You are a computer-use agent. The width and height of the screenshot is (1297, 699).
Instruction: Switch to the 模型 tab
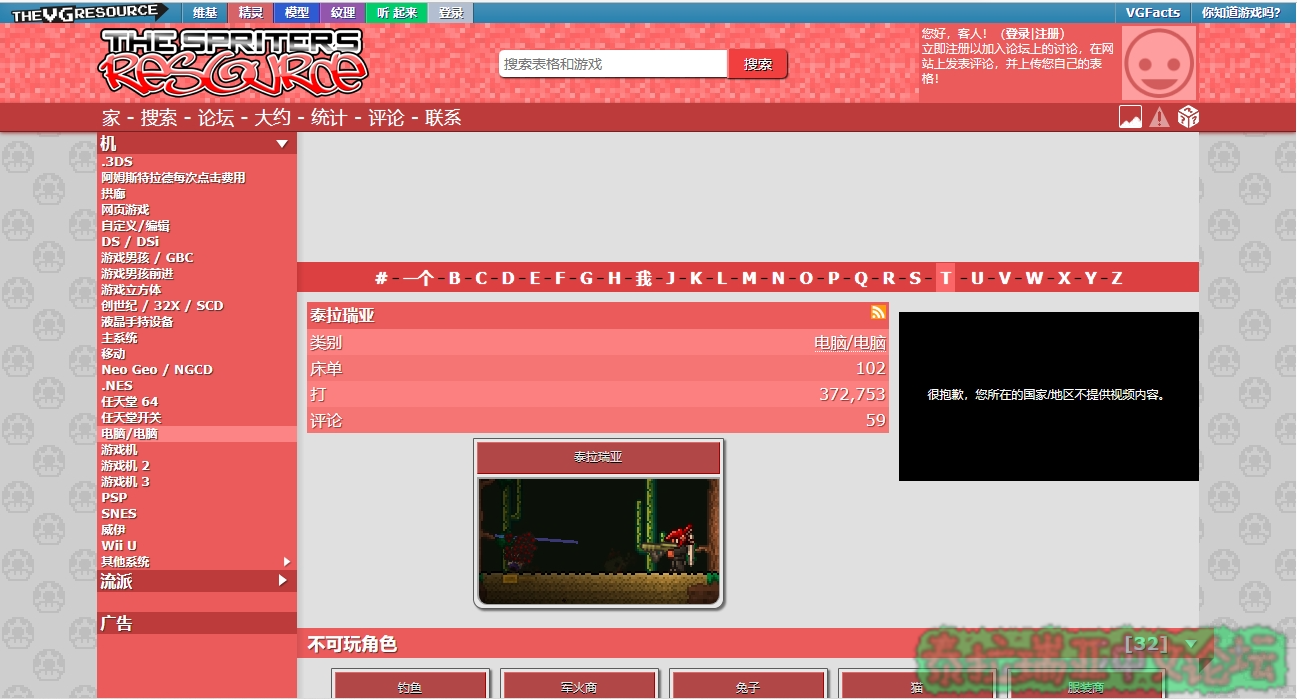click(x=297, y=13)
